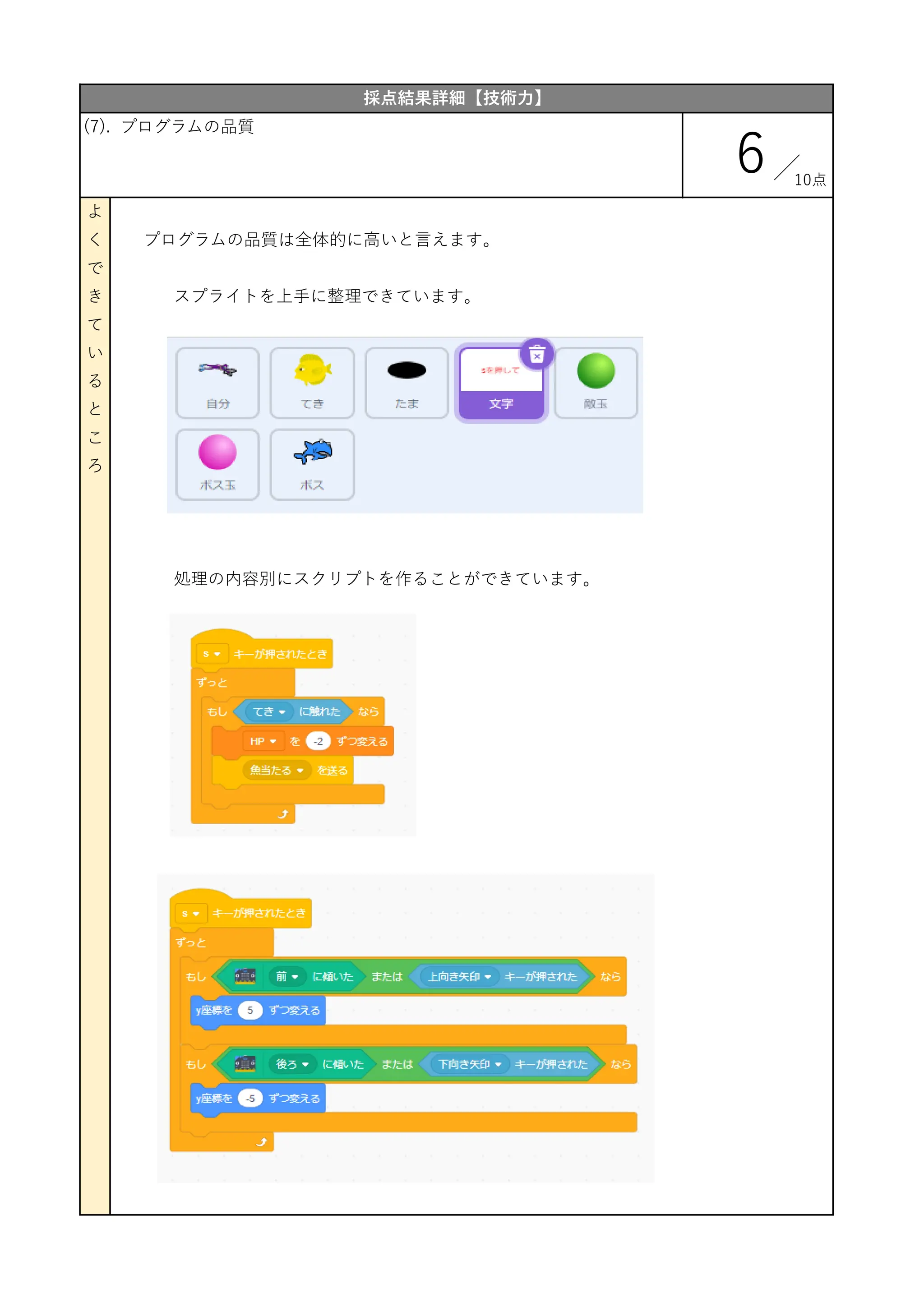The height and width of the screenshot is (1307, 924).
Task: Open the 下向き矢印 key dropdown
Action: [470, 1063]
